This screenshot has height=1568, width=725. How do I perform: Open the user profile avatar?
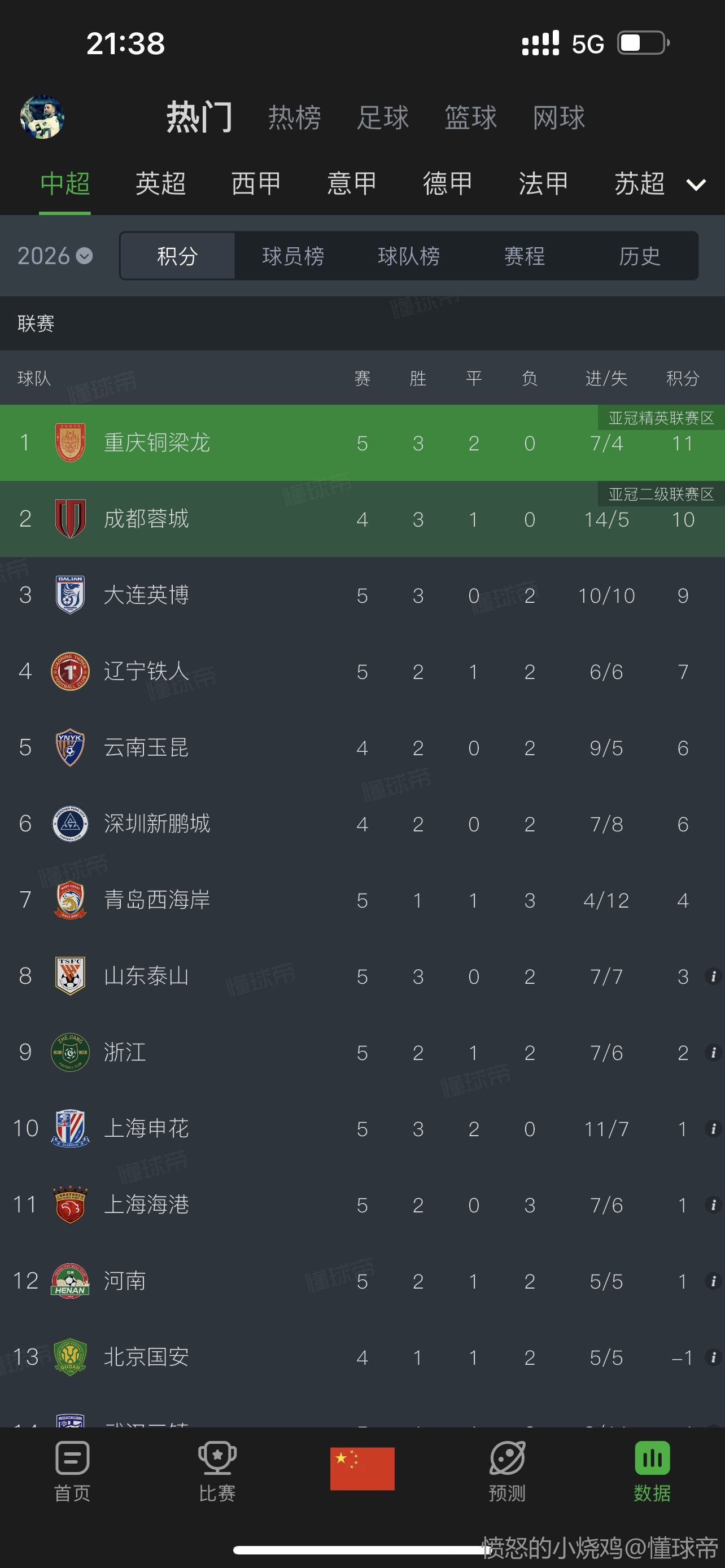(42, 117)
